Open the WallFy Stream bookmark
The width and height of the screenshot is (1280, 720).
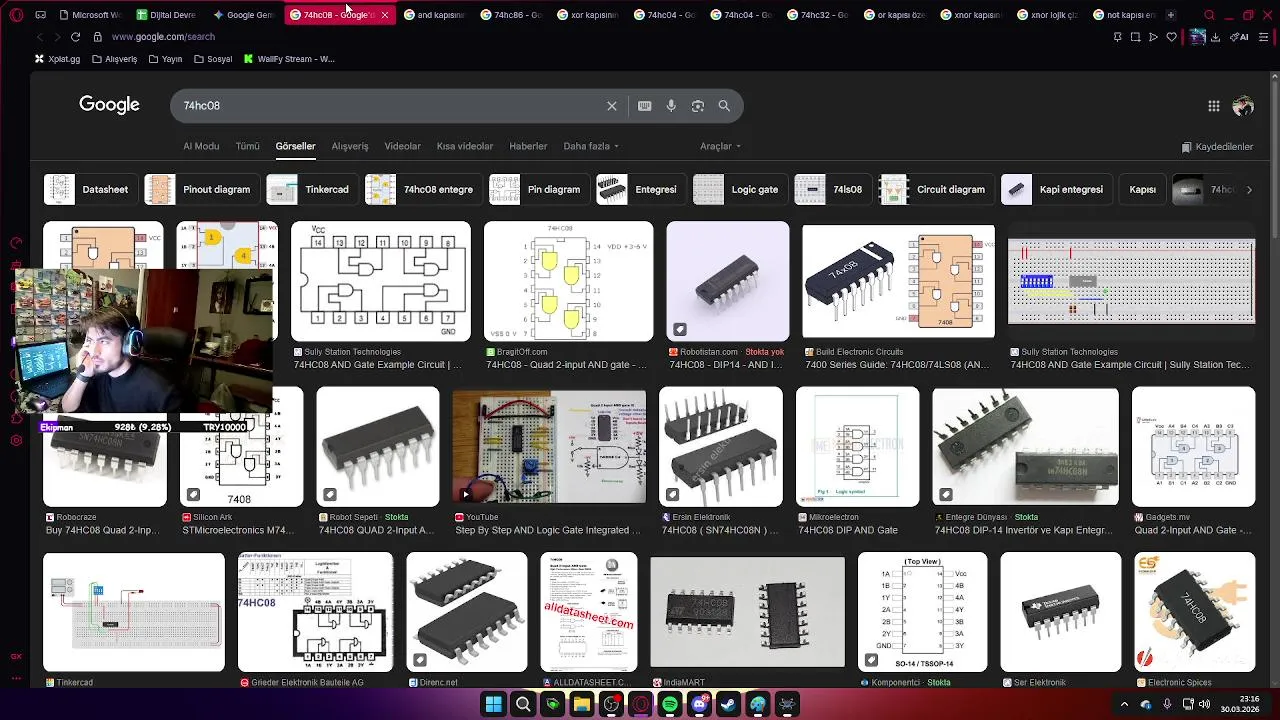coord(289,59)
